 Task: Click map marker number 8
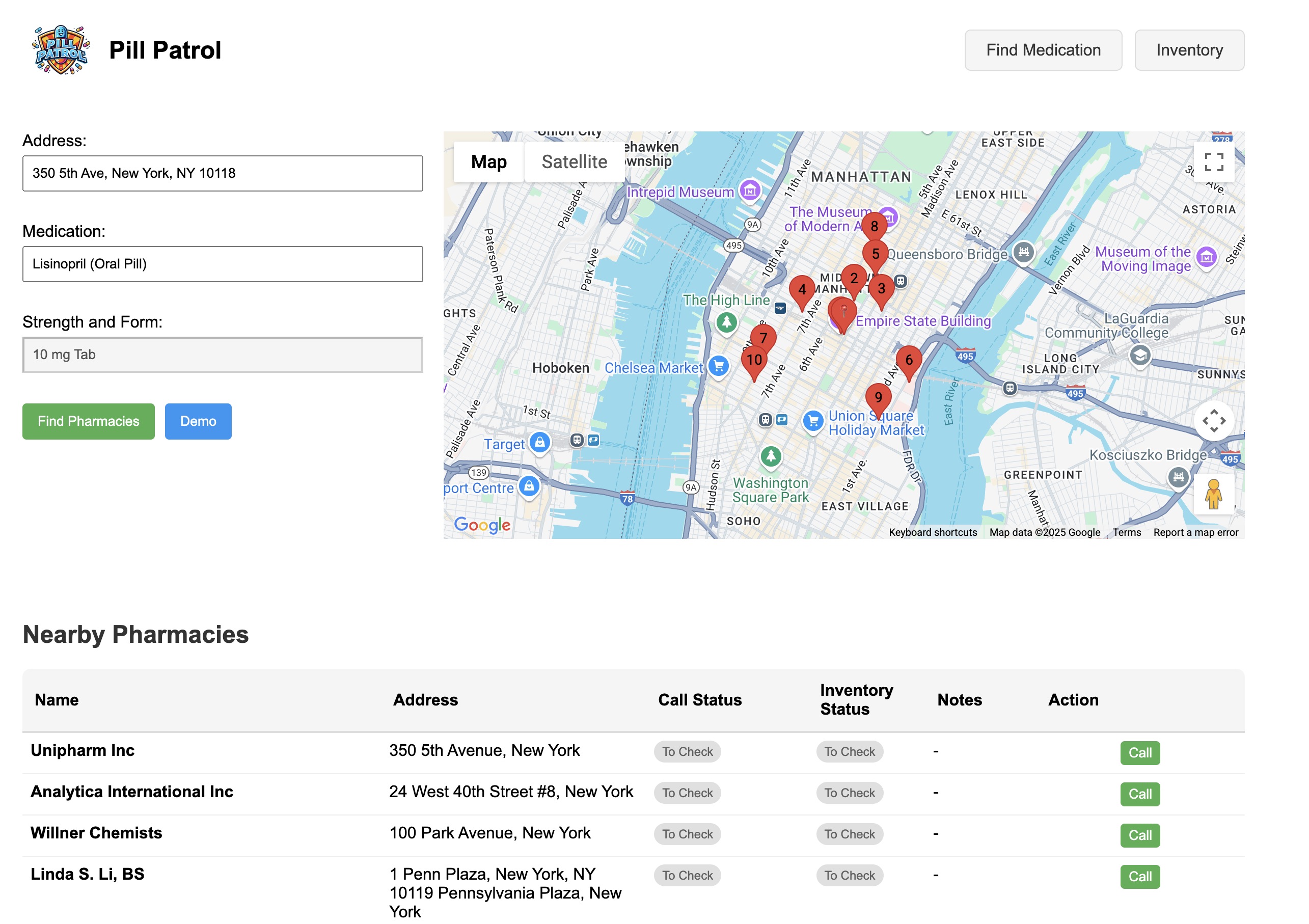[874, 226]
